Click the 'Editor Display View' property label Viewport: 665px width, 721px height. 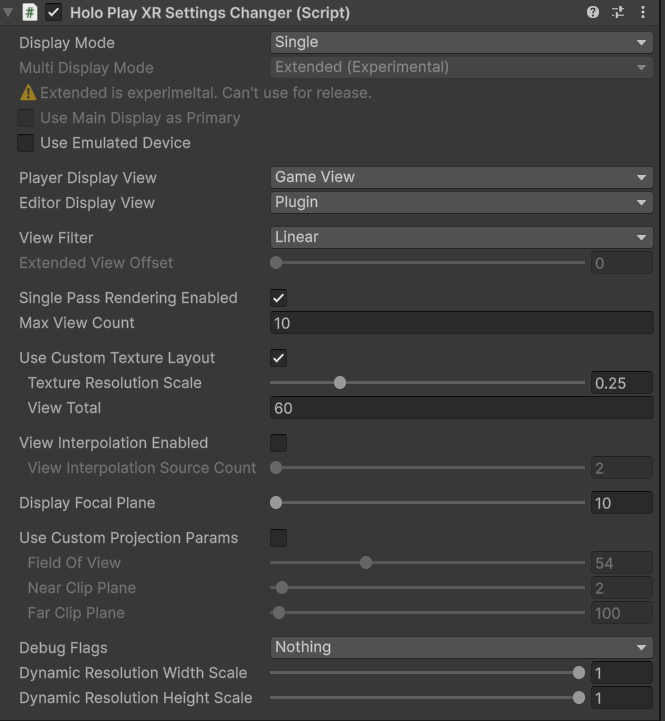pyautogui.click(x=87, y=203)
